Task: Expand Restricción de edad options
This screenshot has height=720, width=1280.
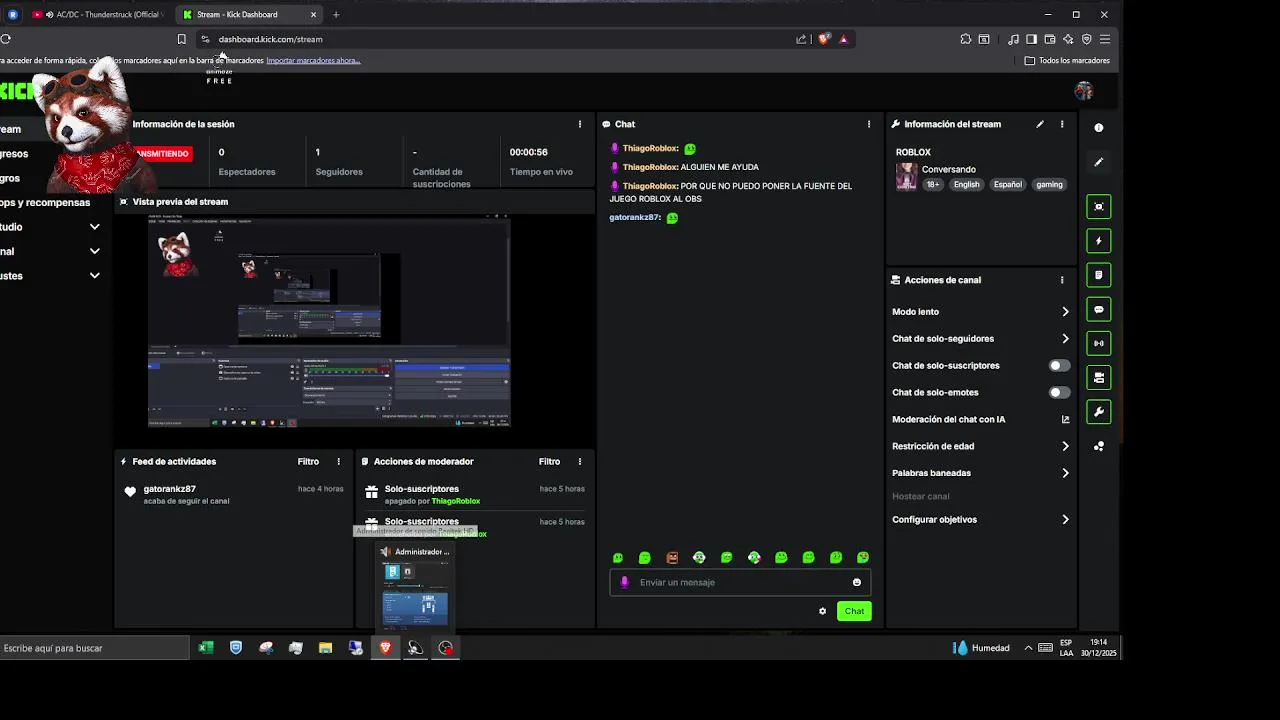Action: click(x=1065, y=446)
